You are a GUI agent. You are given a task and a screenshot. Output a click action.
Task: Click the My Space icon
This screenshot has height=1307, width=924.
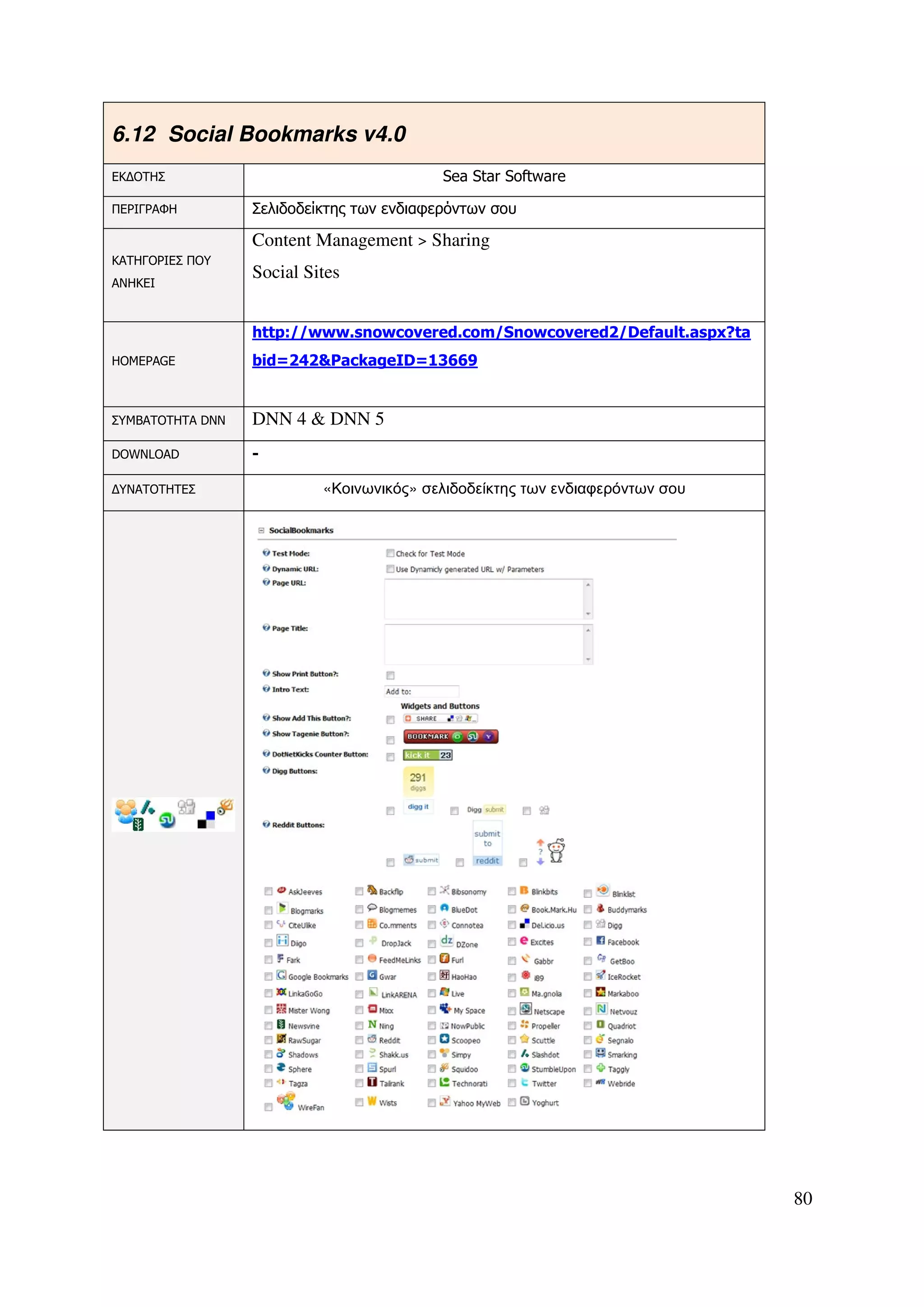(x=446, y=1009)
